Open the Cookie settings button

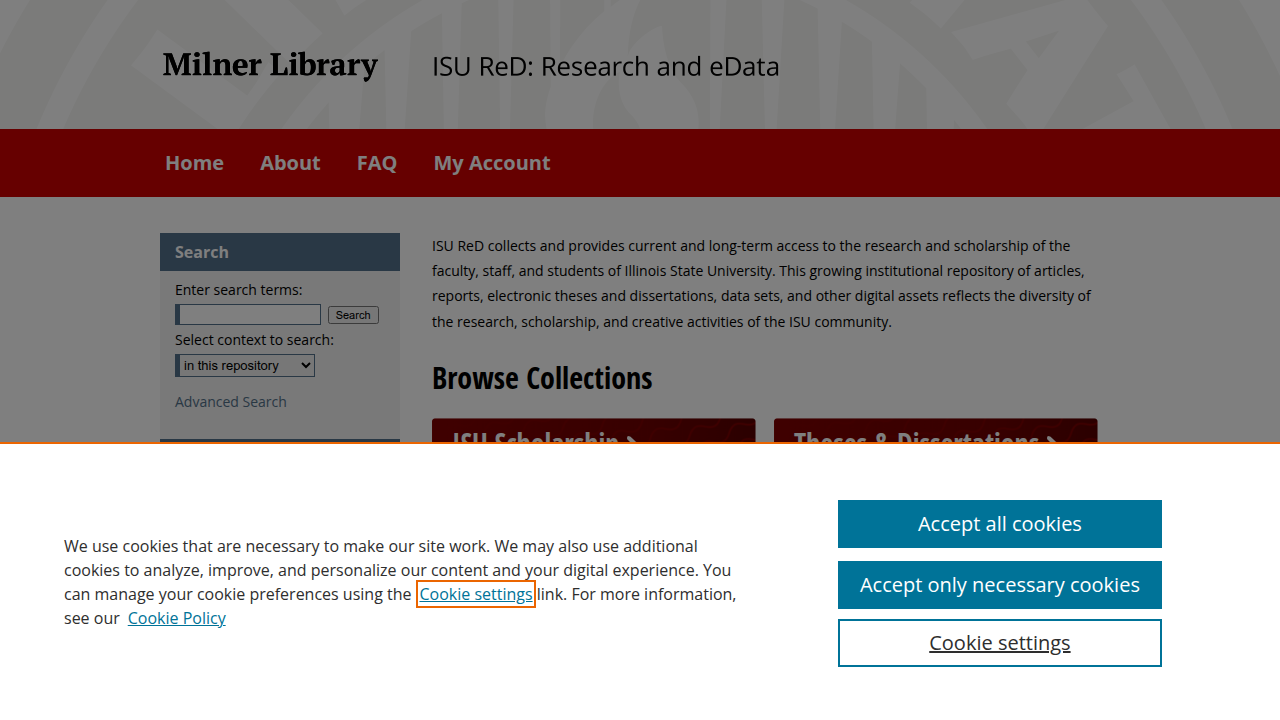tap(1000, 643)
